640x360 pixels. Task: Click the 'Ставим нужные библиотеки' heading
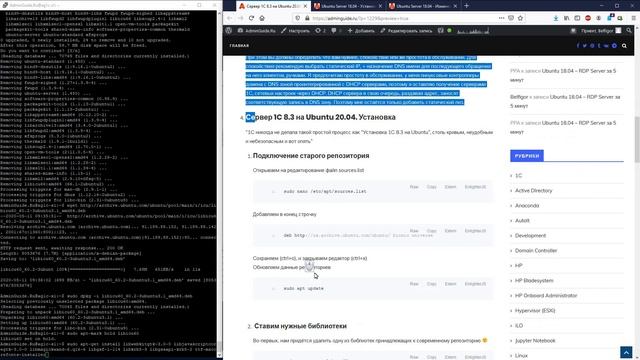point(300,326)
